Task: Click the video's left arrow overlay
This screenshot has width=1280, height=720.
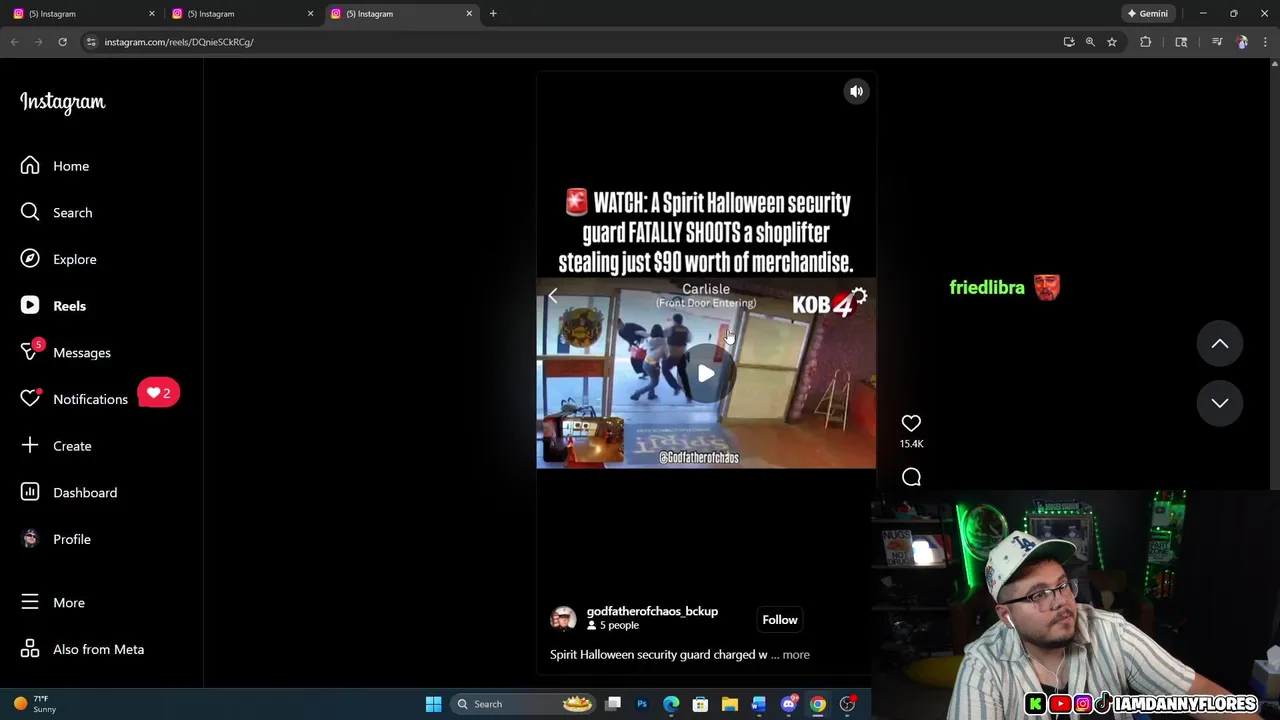Action: click(x=553, y=296)
